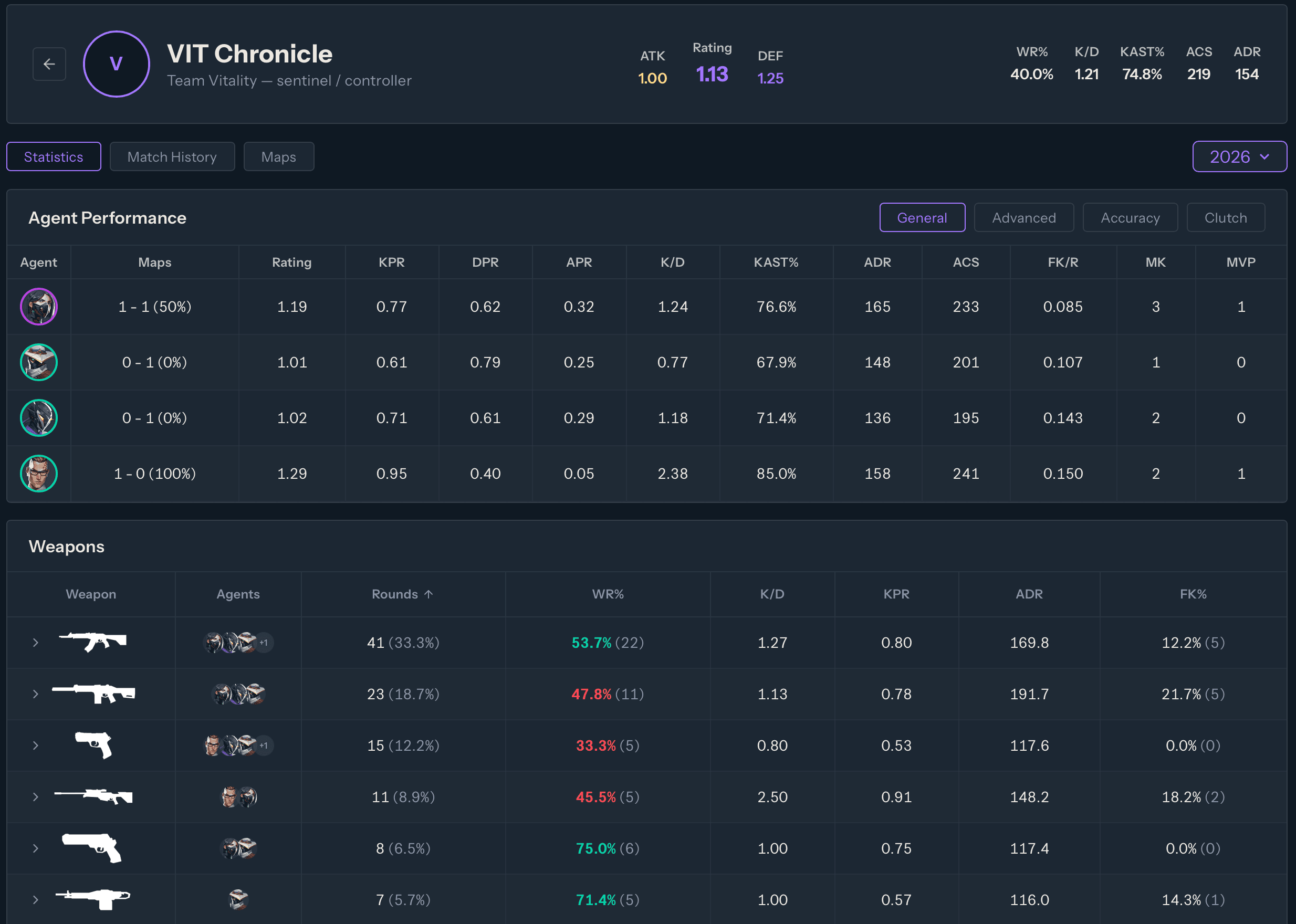Expand the weapon row with 15 rounds
Screen dimensions: 1296x924
pyautogui.click(x=35, y=745)
